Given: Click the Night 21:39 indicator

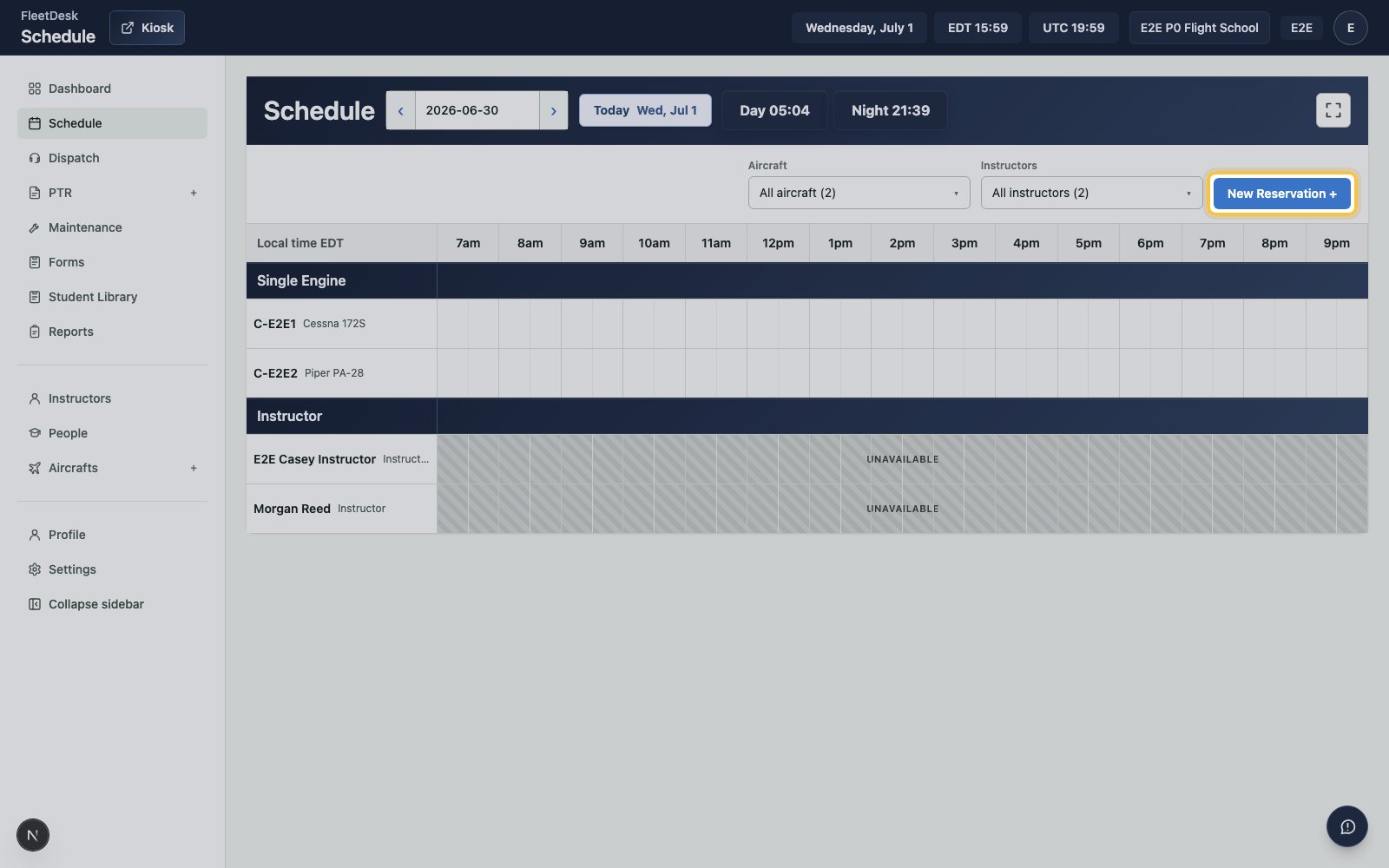Looking at the screenshot, I should click(x=890, y=110).
